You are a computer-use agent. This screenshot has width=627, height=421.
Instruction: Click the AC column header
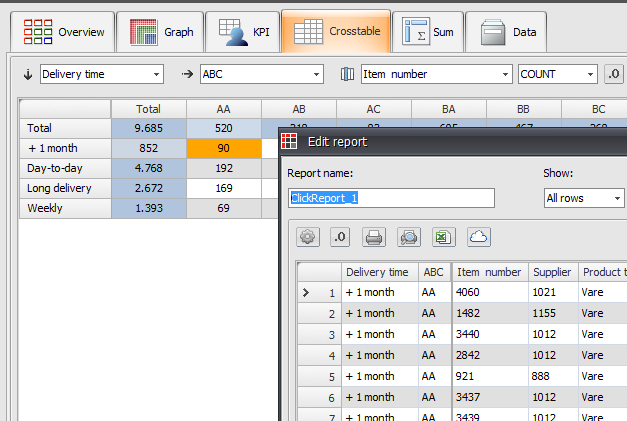coord(373,109)
